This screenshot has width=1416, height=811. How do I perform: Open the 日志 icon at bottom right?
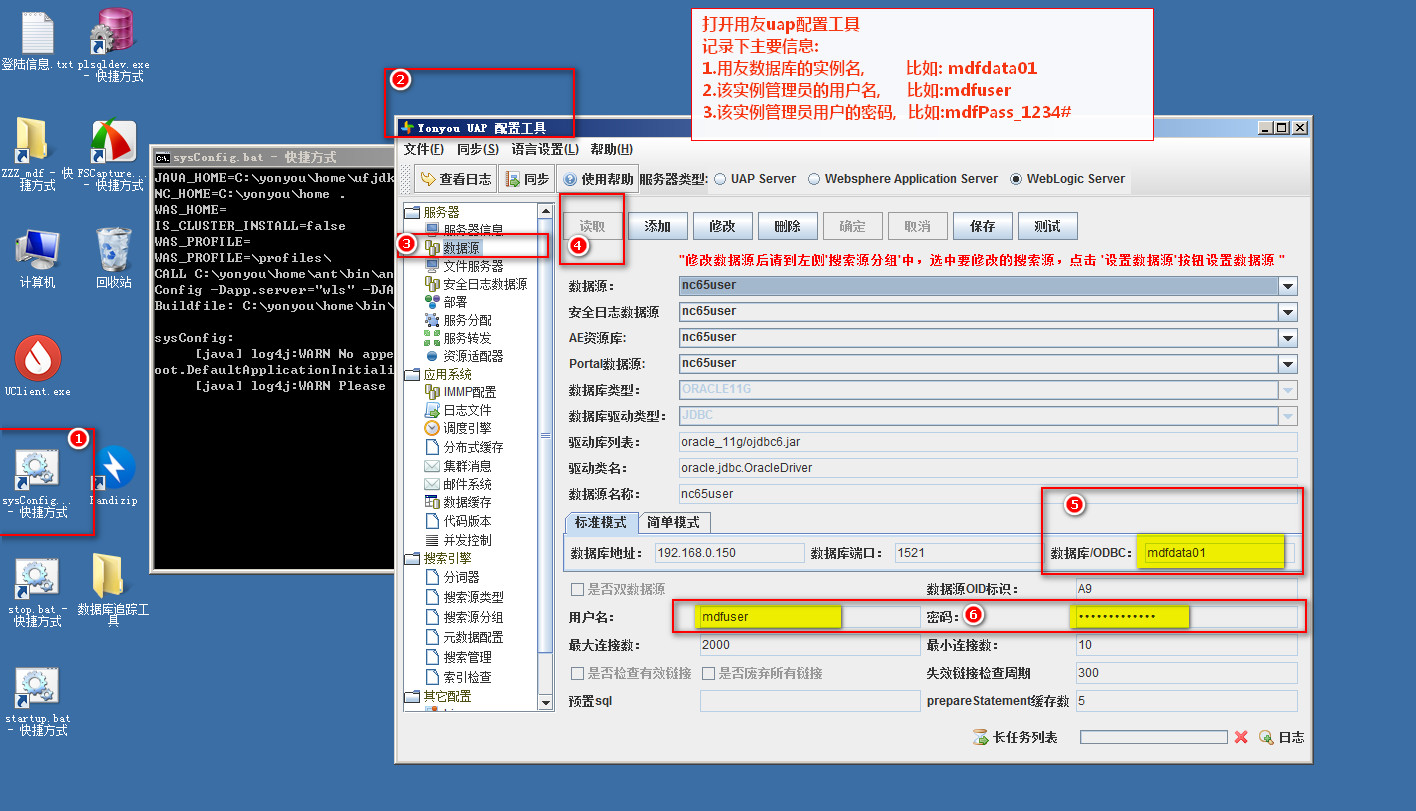1266,737
